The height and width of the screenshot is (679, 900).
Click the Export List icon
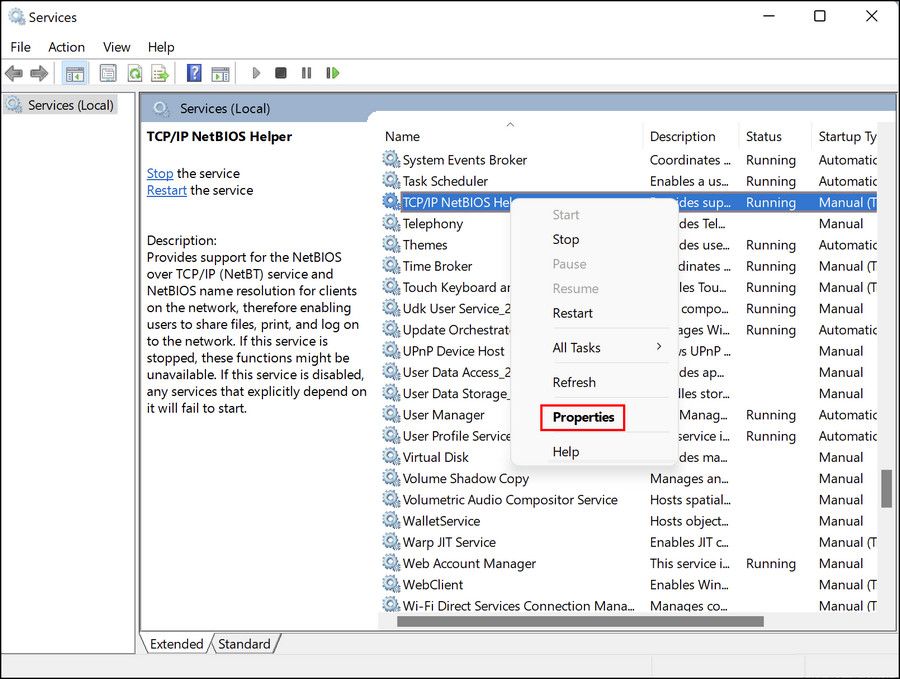[x=159, y=72]
